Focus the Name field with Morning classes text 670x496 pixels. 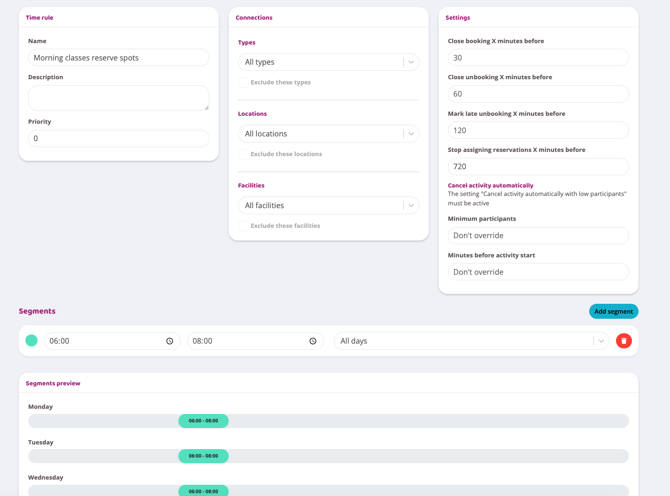[x=118, y=58]
